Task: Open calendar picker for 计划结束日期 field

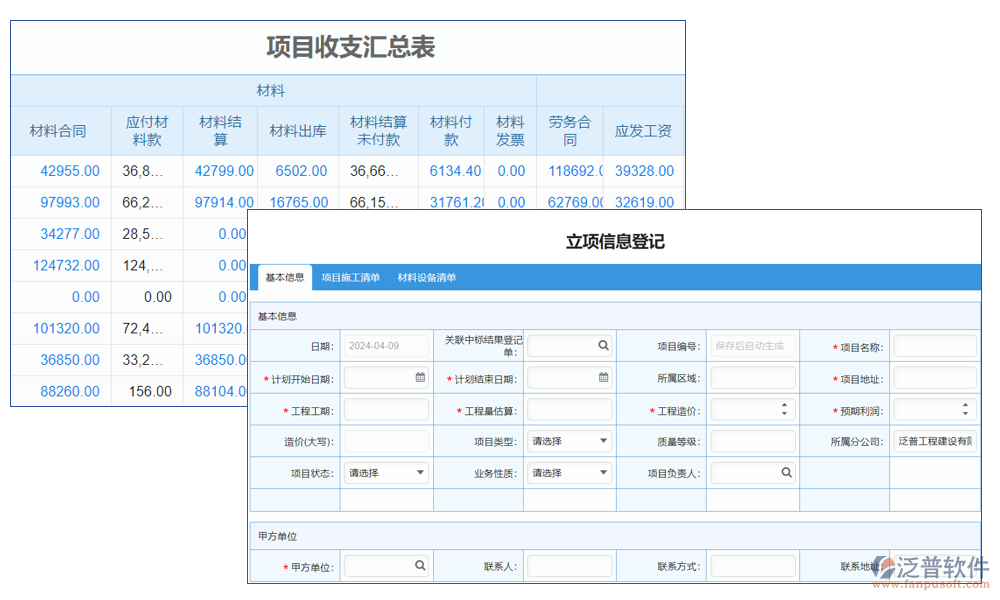Action: pos(601,376)
